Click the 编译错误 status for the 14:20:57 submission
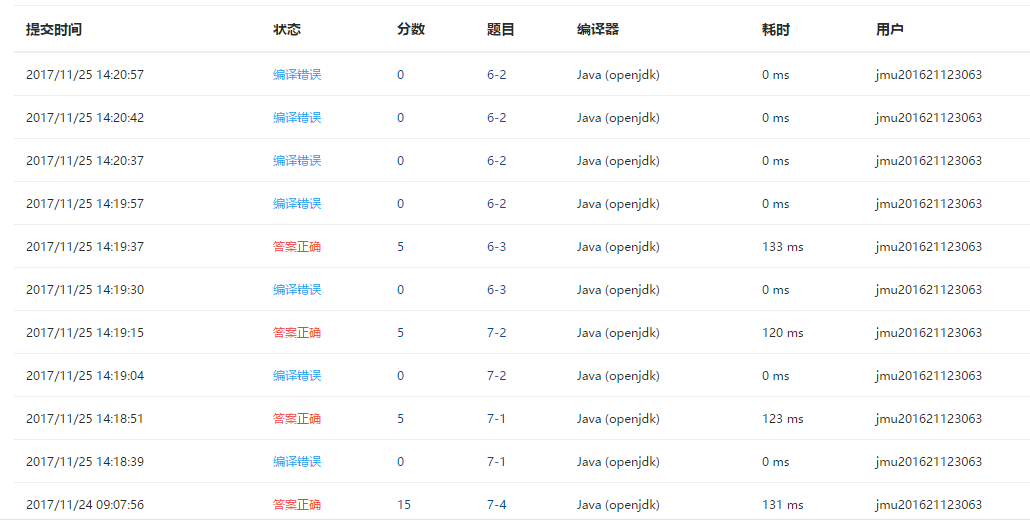The image size is (1030, 520). [x=297, y=75]
